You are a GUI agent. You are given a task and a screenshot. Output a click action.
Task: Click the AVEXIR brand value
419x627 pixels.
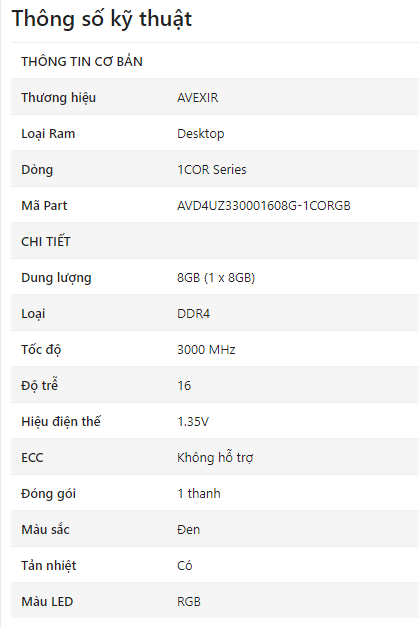tap(198, 98)
